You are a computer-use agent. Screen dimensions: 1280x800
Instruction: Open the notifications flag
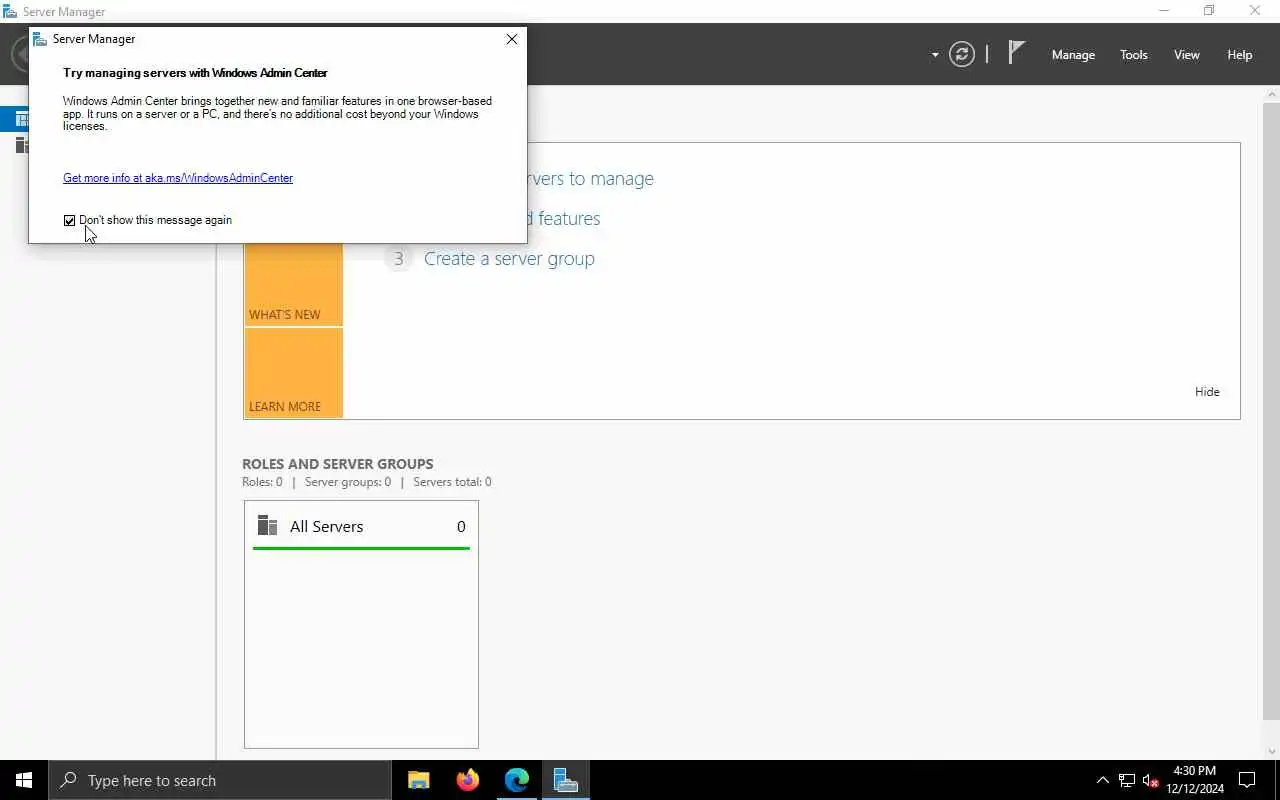pyautogui.click(x=1016, y=53)
